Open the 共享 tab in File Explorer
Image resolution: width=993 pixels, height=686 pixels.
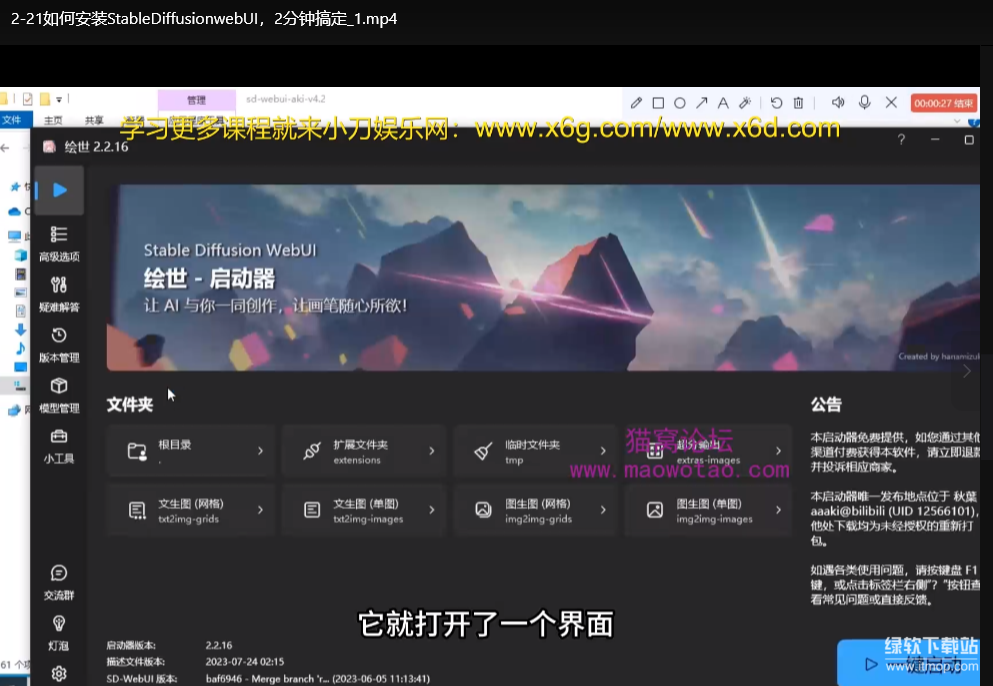coord(94,120)
